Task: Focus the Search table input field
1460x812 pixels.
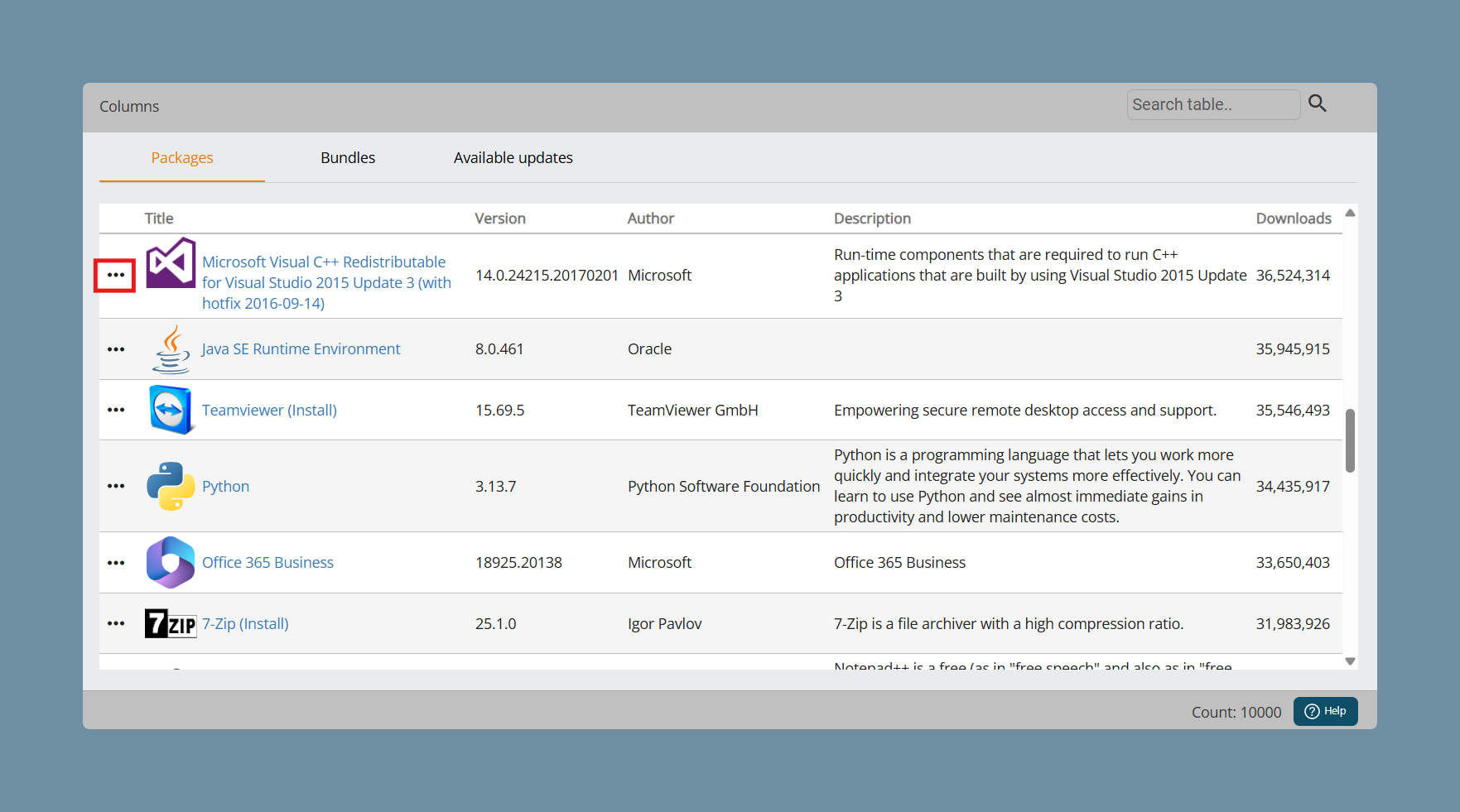Action: 1213,104
